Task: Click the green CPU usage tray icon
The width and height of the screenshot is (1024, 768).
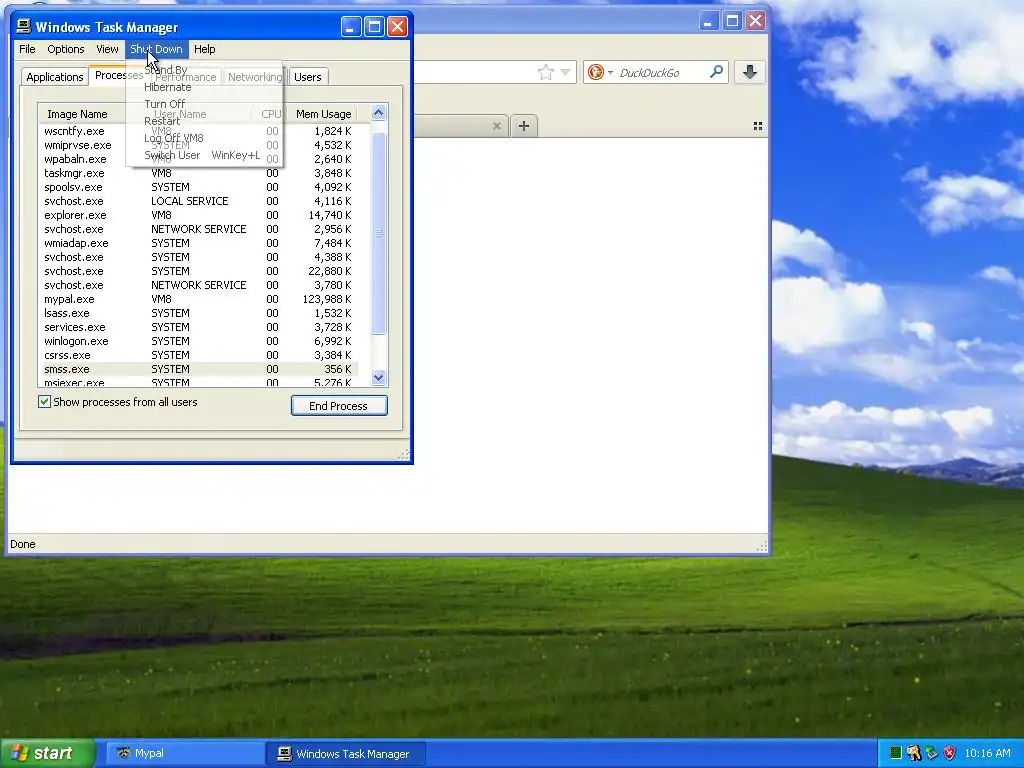Action: (896, 753)
